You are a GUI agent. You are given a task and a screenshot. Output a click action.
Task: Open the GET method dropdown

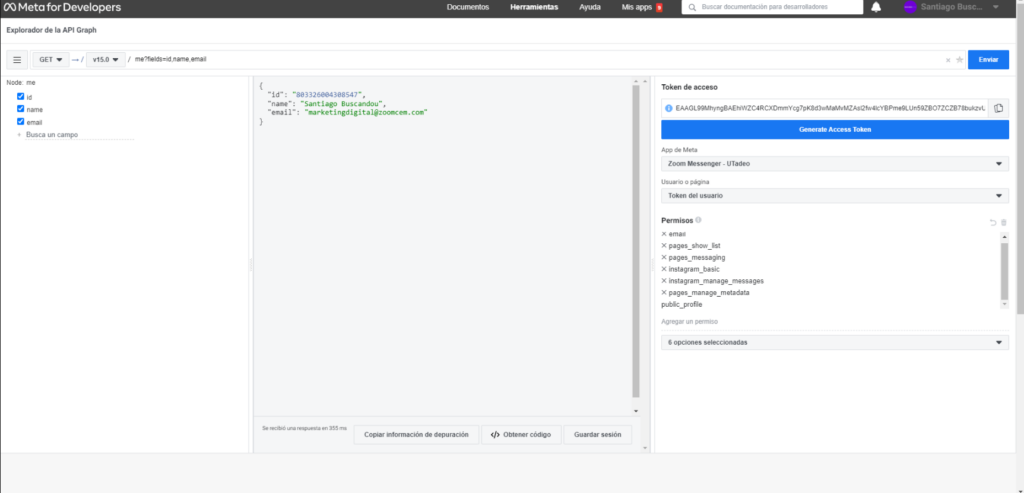(52, 60)
